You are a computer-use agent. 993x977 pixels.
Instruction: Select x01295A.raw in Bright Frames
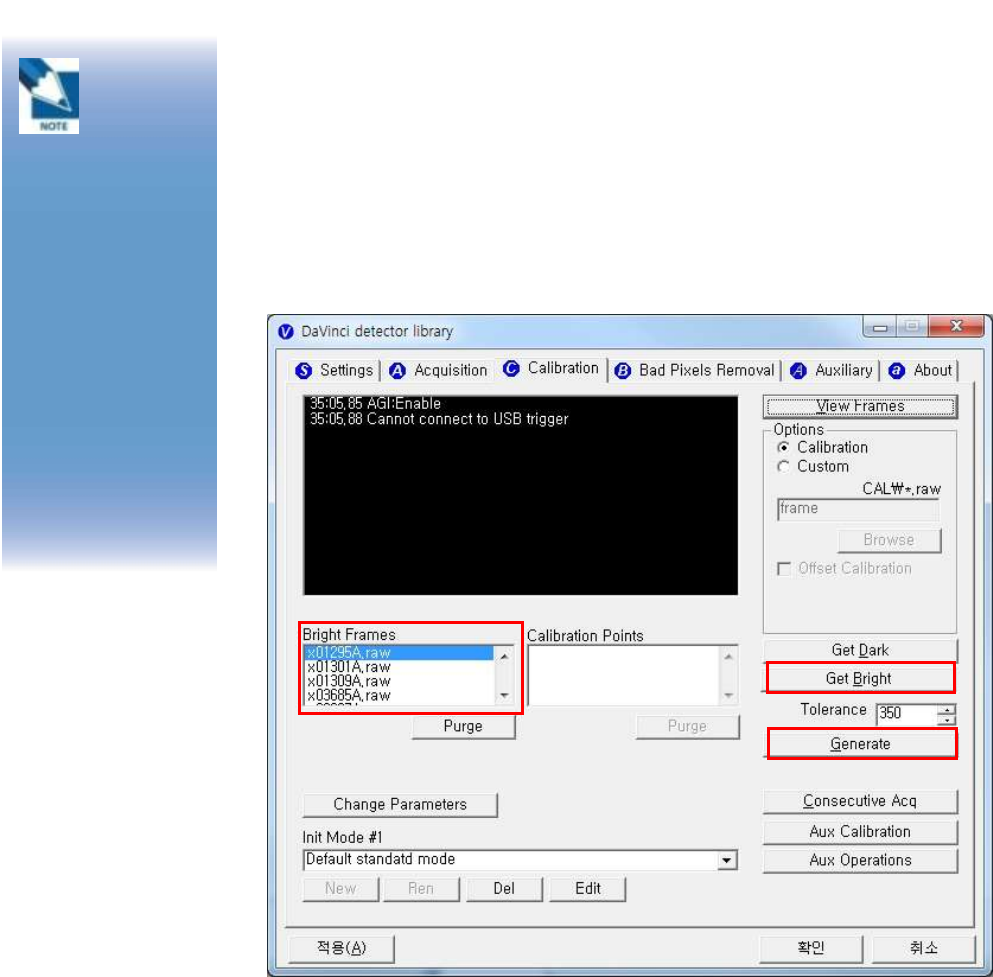point(399,653)
